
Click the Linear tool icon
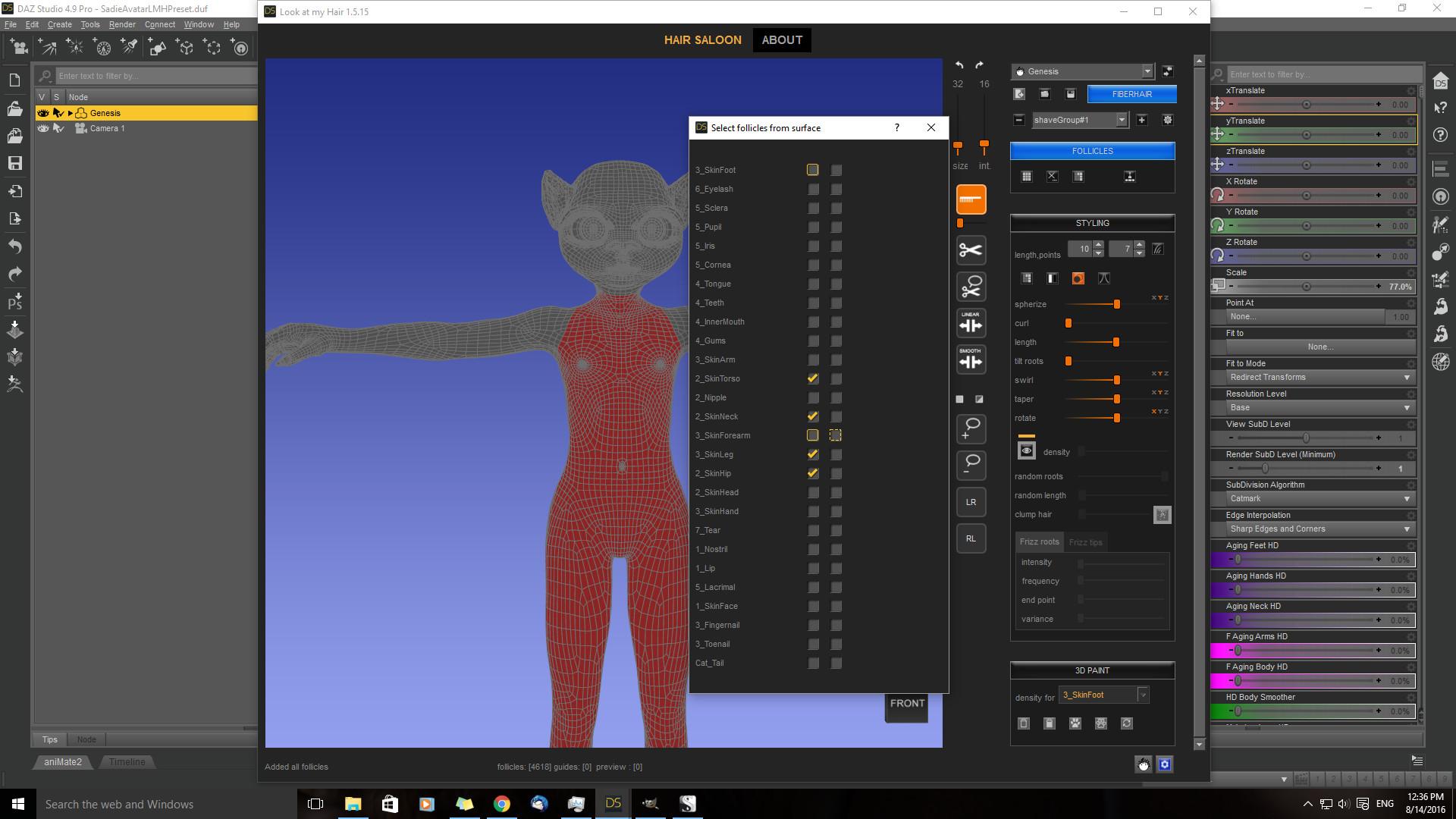(x=971, y=324)
